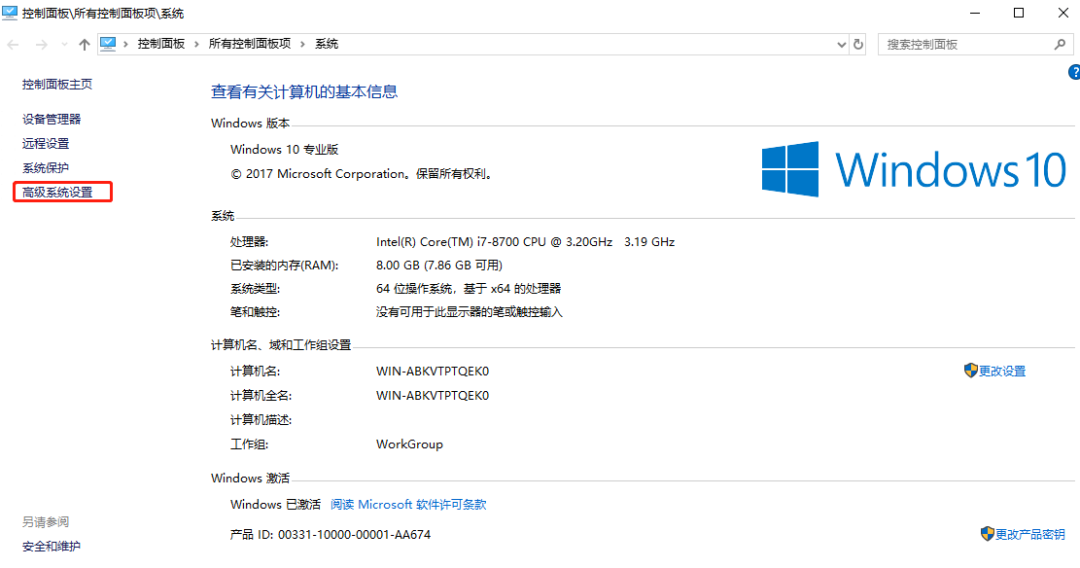Click product ID 00331-10000-00001-AA674

tap(355, 534)
